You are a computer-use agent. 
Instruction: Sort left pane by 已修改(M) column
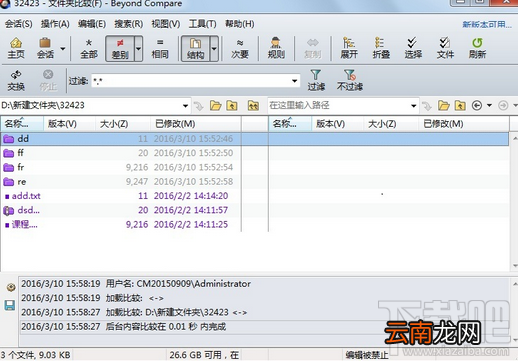pos(195,124)
